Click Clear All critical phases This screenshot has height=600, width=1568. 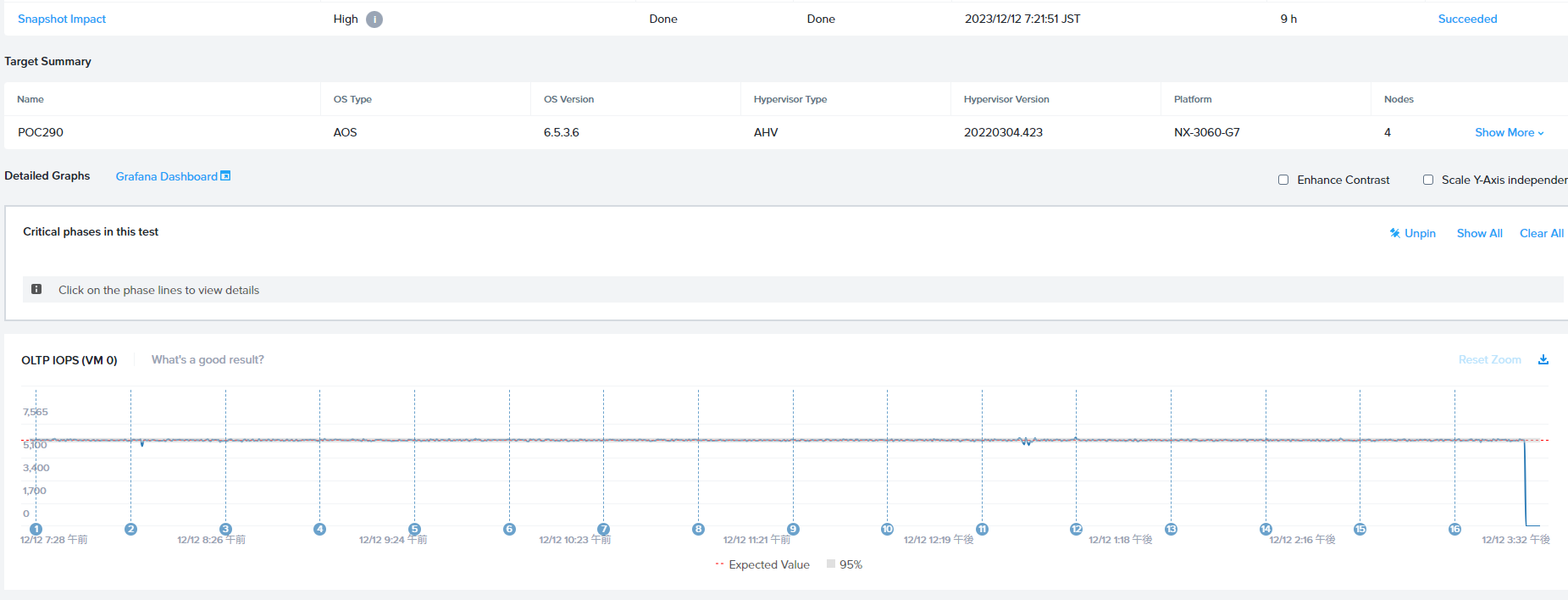1542,233
